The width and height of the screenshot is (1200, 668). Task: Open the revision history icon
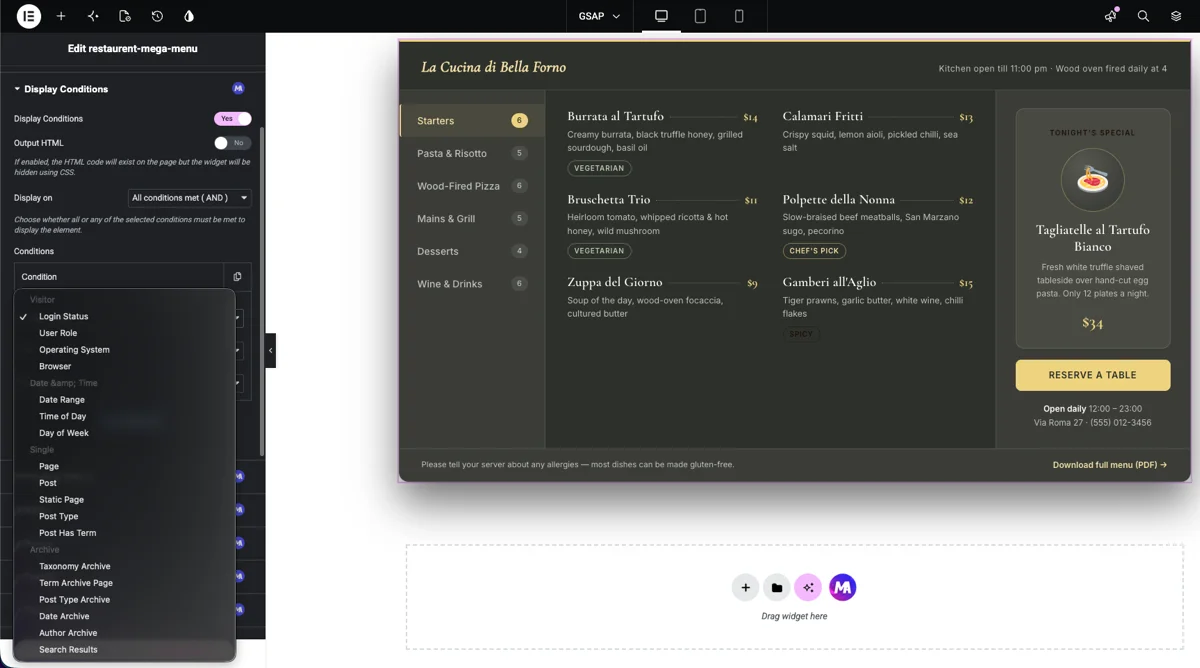157,16
